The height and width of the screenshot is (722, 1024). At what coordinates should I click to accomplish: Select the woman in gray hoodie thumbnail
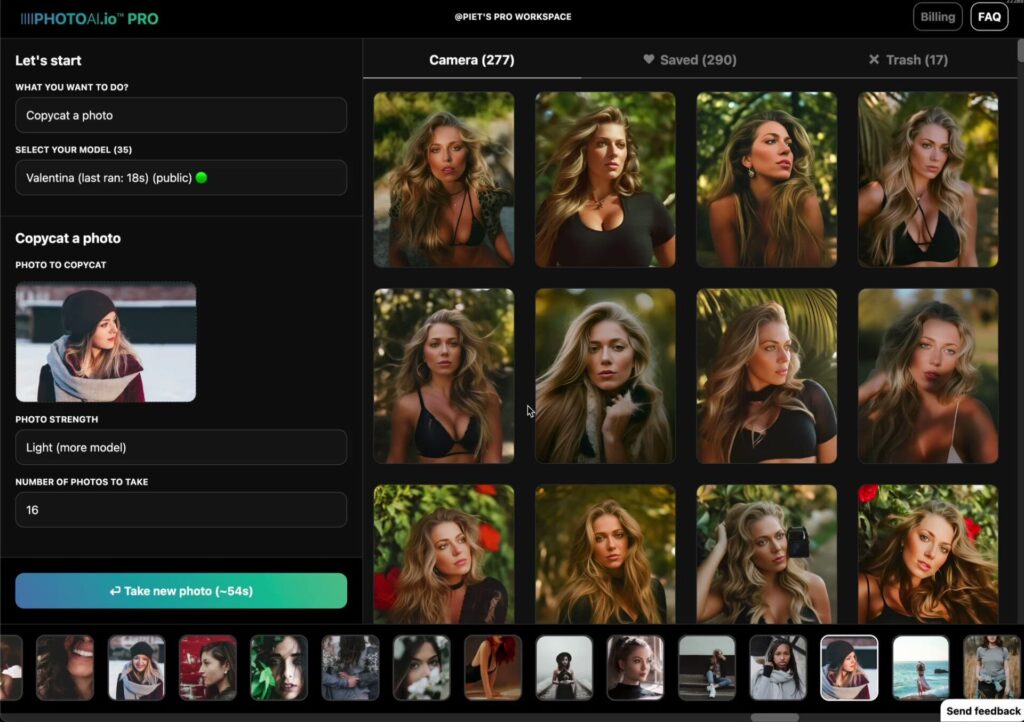[778, 667]
